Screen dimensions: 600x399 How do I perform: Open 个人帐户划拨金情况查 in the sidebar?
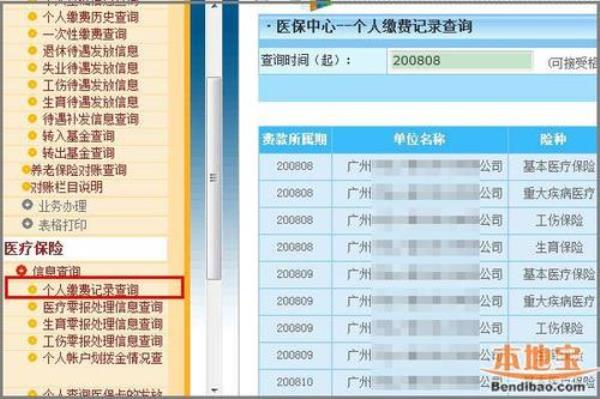pyautogui.click(x=103, y=358)
